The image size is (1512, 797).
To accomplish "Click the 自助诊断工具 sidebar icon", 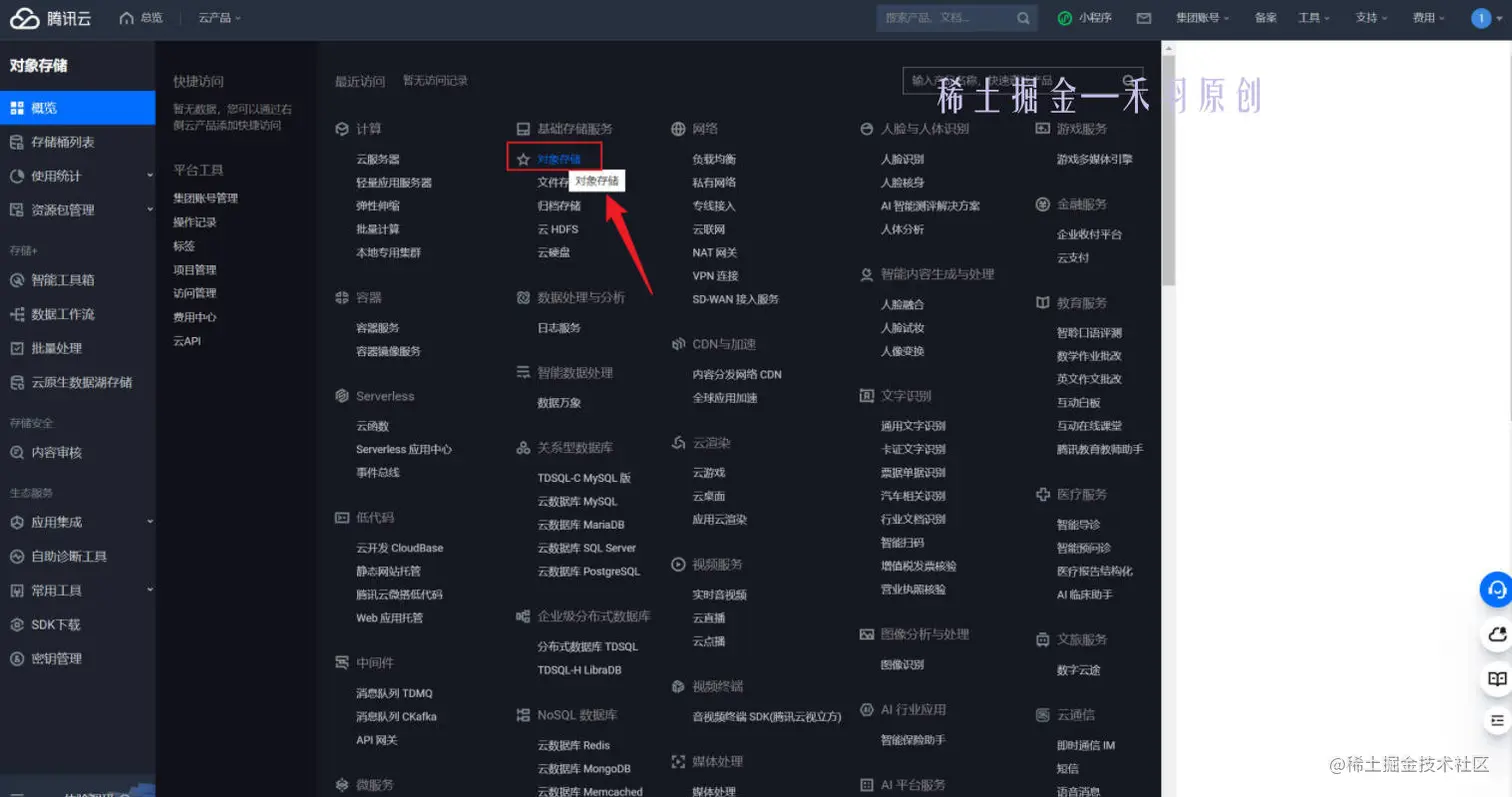I will click(17, 556).
